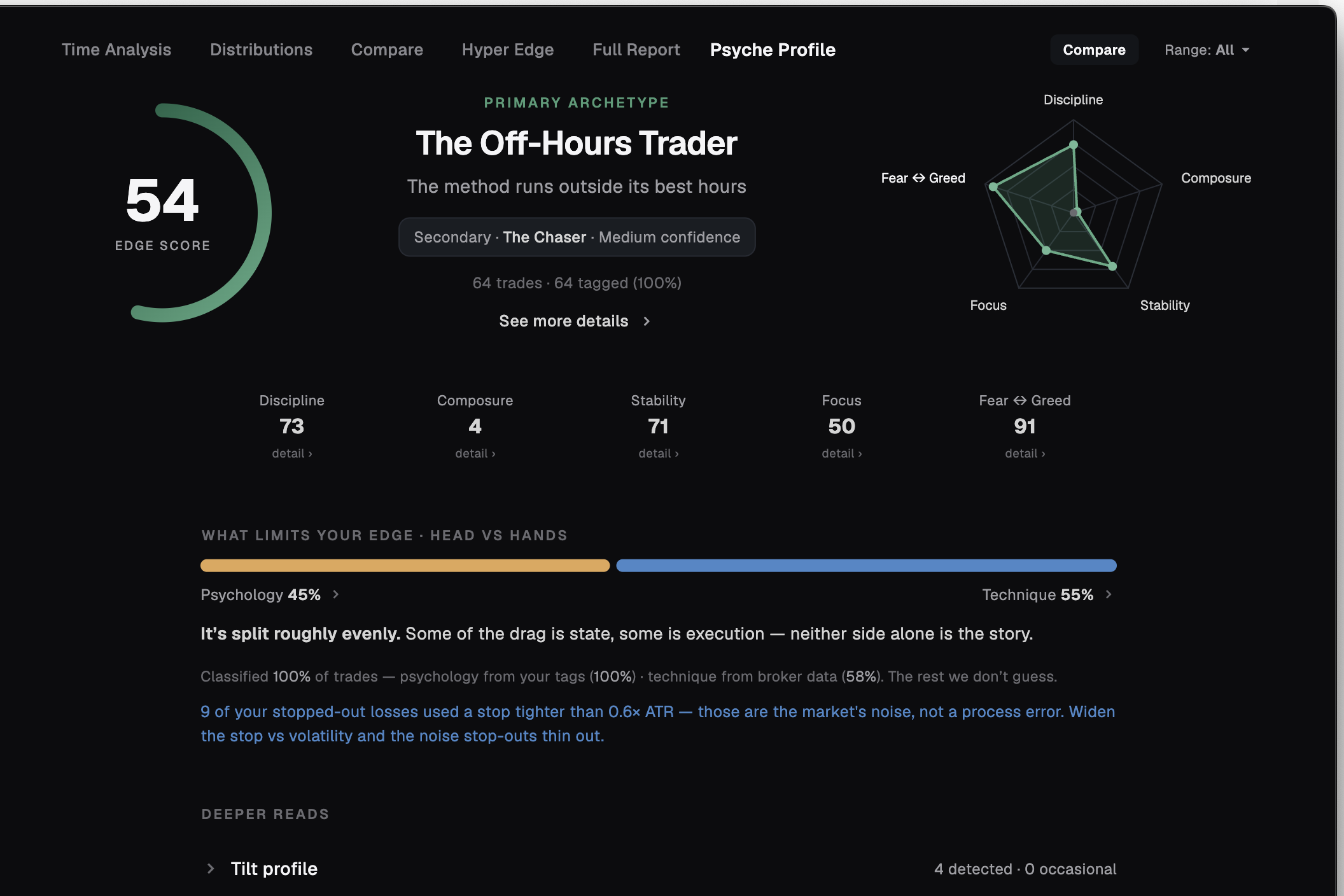The image size is (1344, 896).
Task: Click the Fear ⇔ Greed vertex on radar chart
Action: click(x=993, y=186)
